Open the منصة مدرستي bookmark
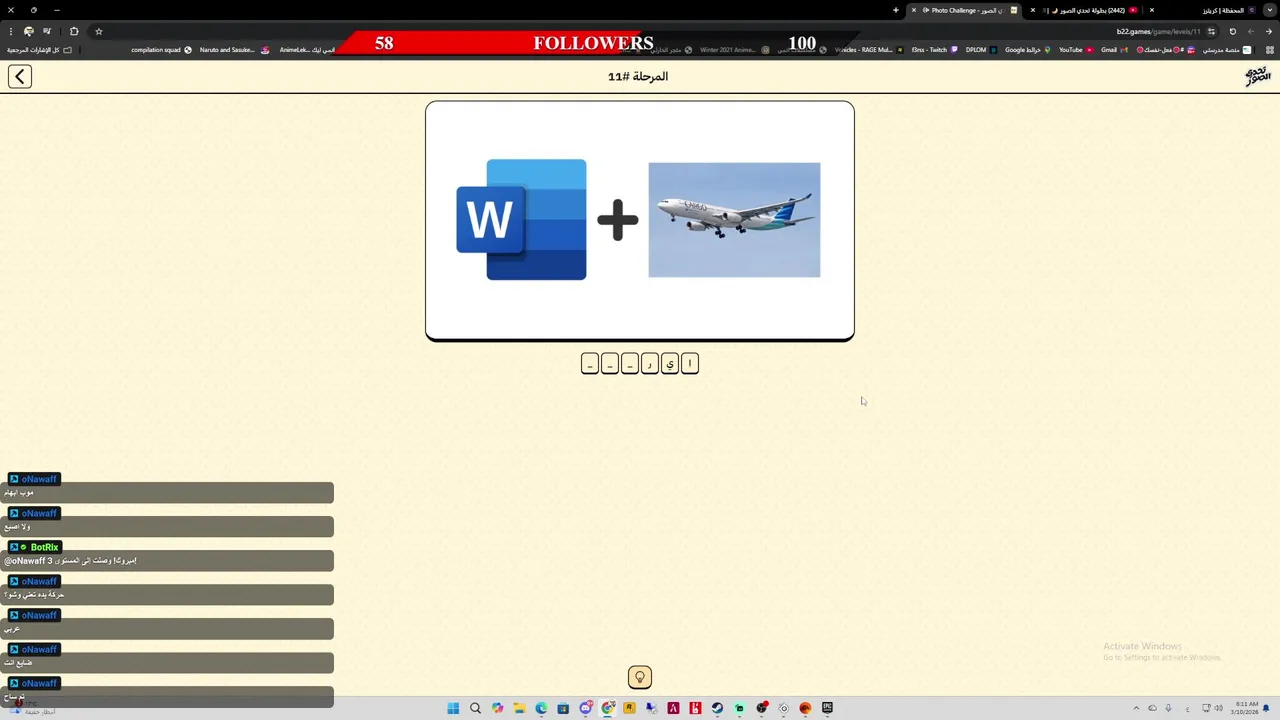 click(1227, 50)
